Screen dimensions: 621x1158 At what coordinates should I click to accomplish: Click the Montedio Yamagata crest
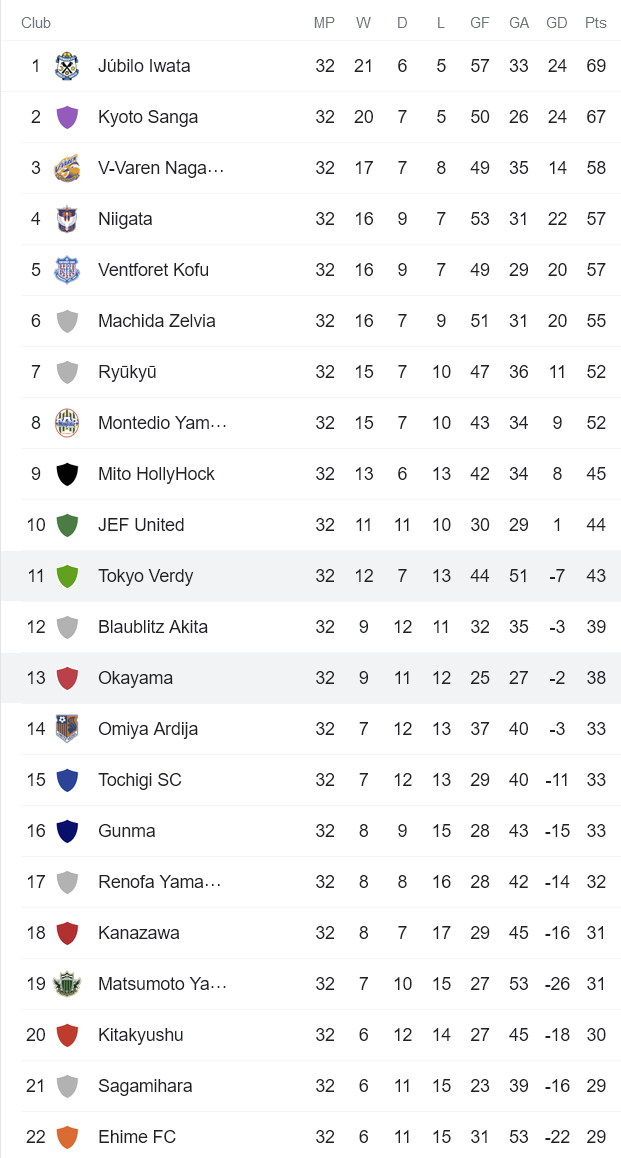(66, 423)
